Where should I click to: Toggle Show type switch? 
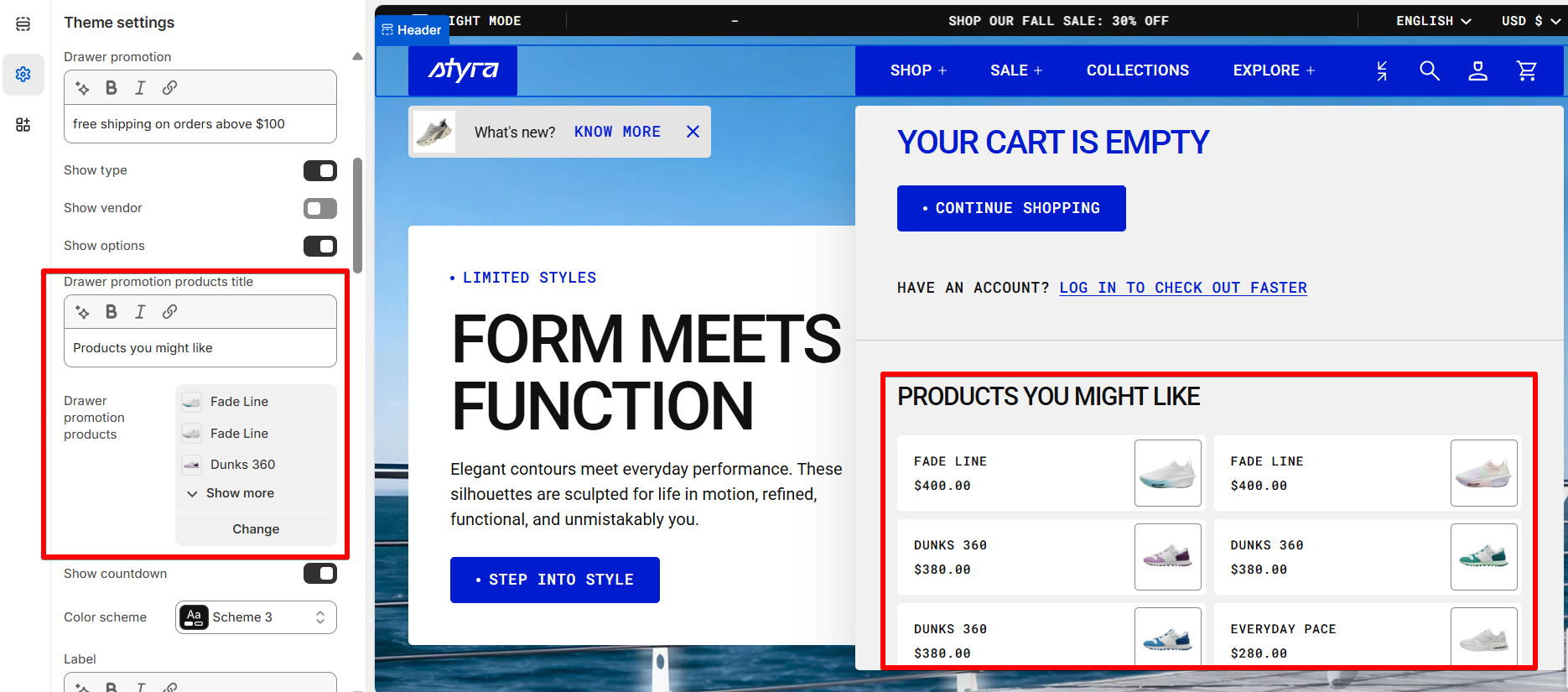320,171
